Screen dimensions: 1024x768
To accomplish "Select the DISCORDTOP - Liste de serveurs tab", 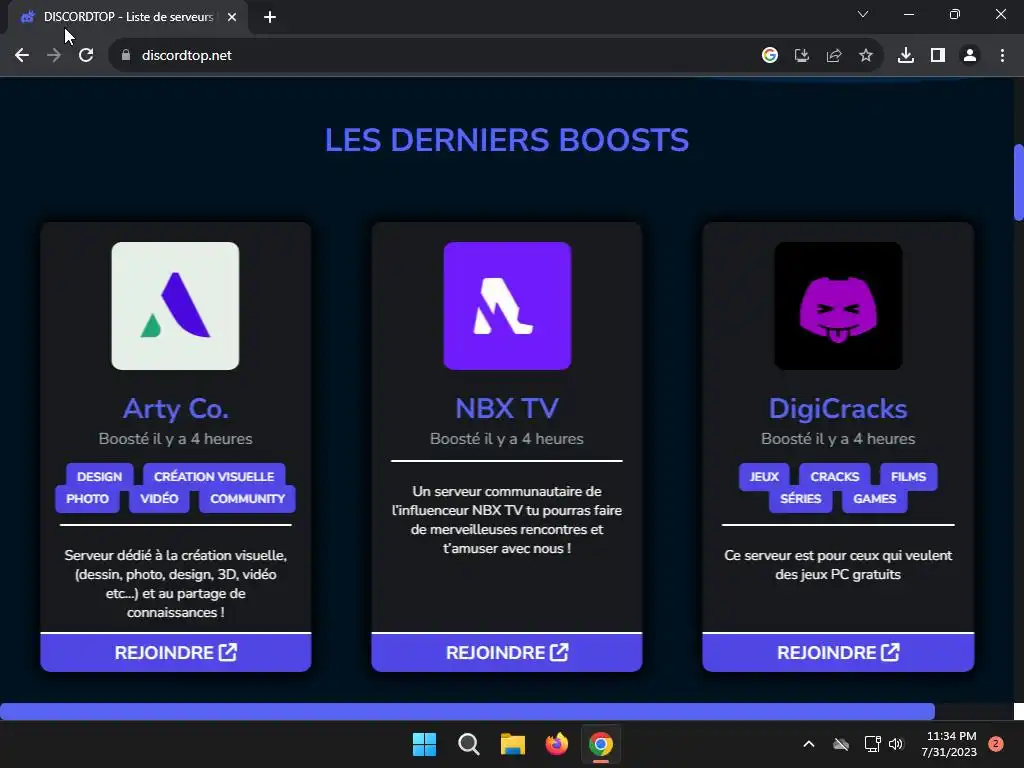I will [x=129, y=17].
